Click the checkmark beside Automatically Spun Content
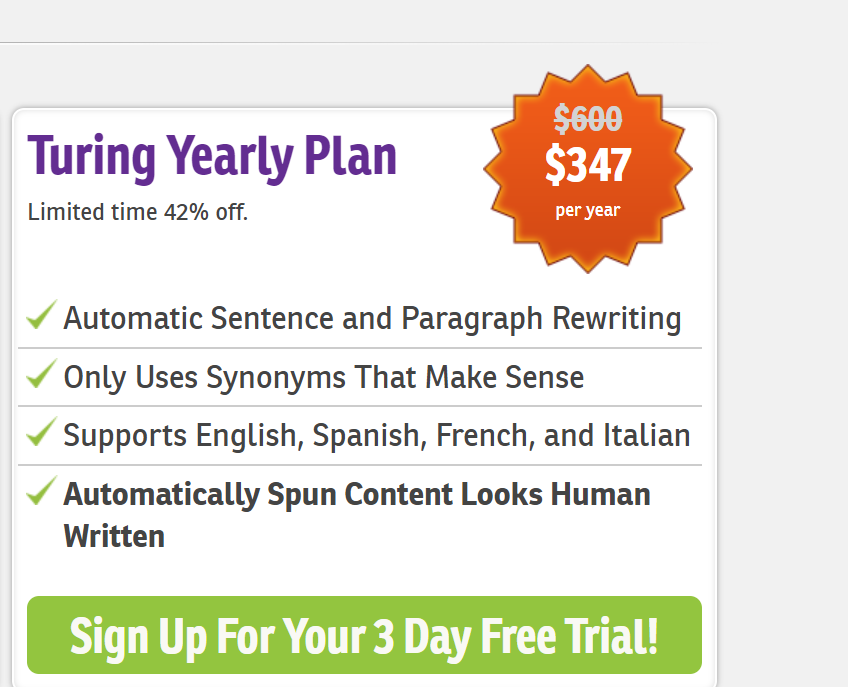This screenshot has height=687, width=848. click(x=41, y=491)
